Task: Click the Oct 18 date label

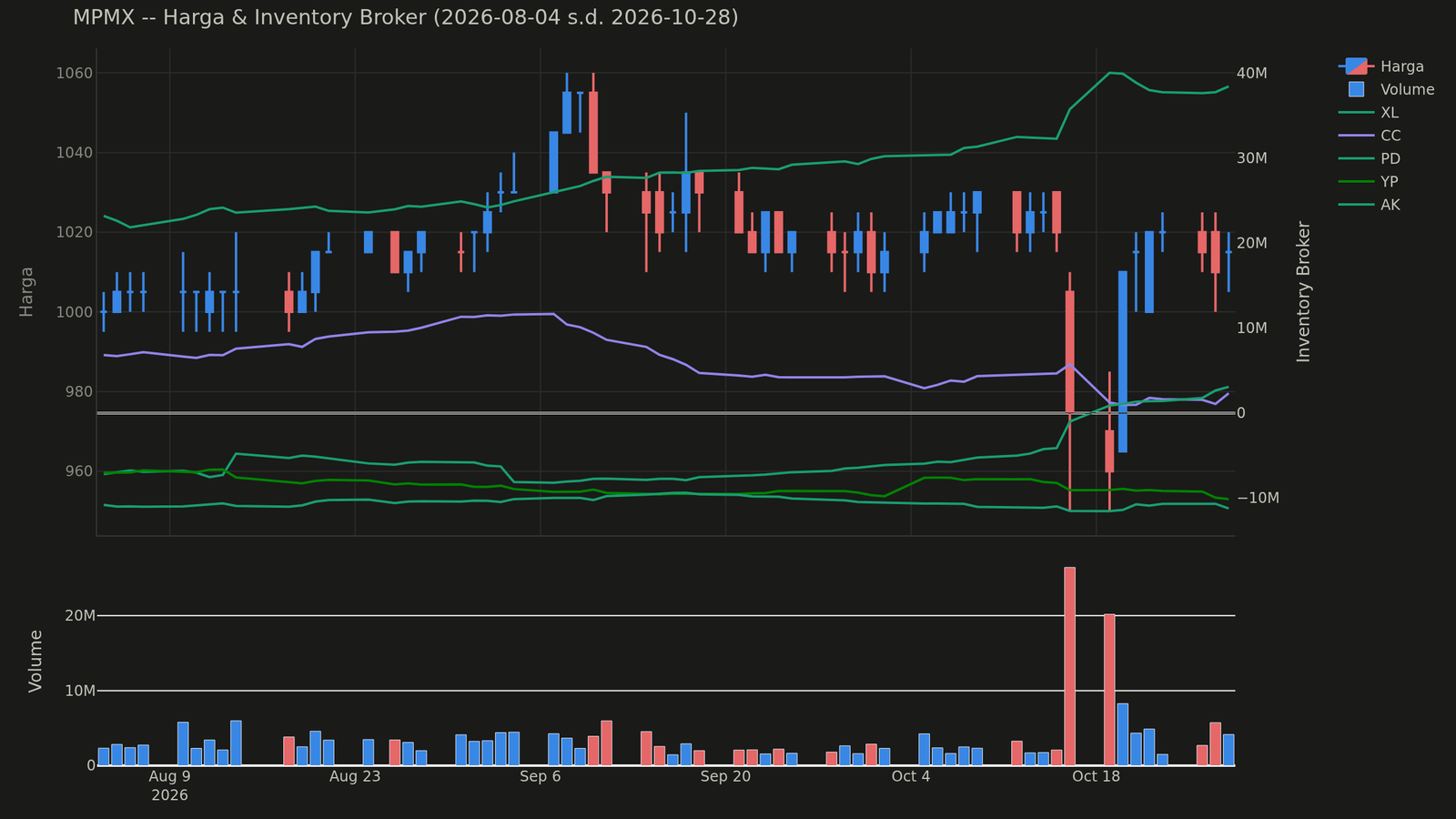Action: 1097,776
